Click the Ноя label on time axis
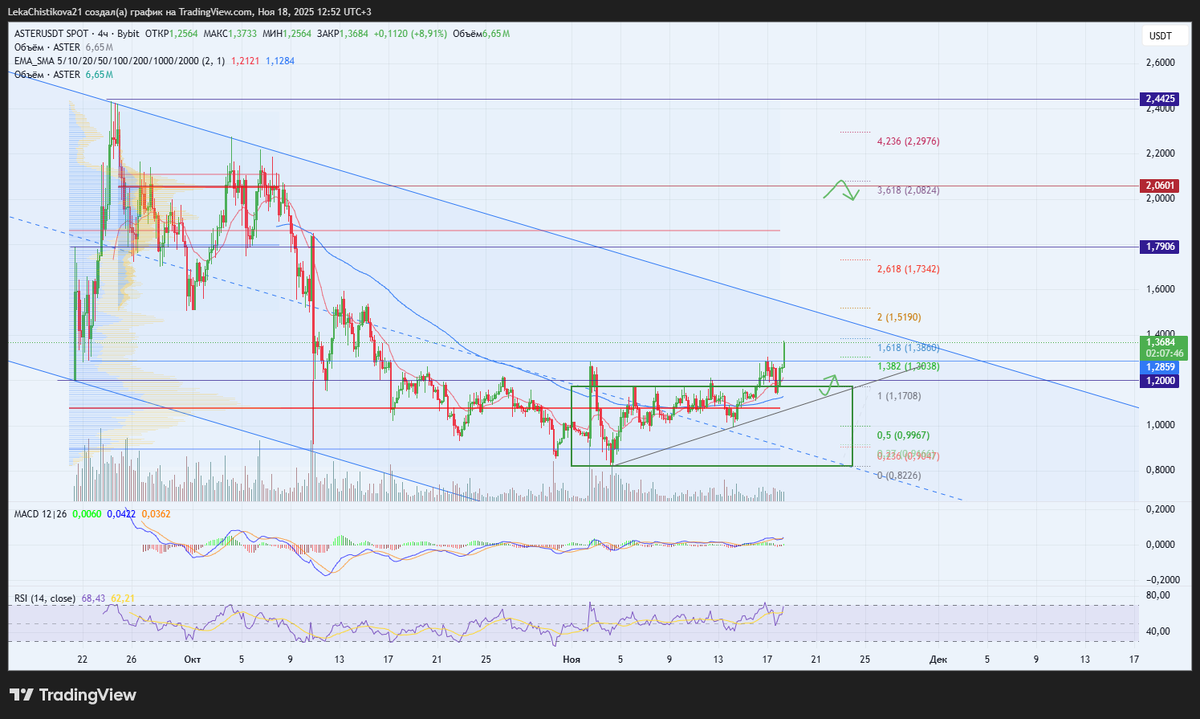The image size is (1200, 719). pyautogui.click(x=571, y=659)
